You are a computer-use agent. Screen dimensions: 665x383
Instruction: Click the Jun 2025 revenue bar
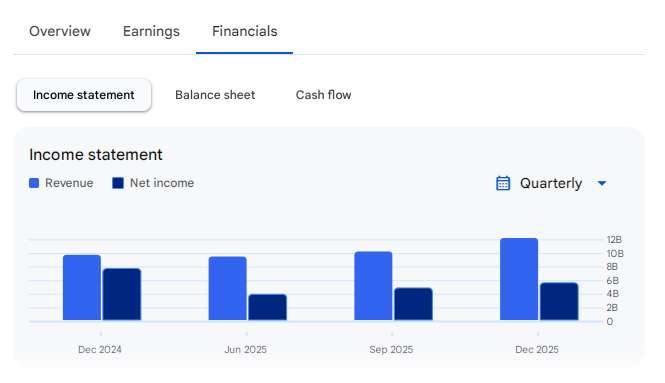click(x=227, y=288)
